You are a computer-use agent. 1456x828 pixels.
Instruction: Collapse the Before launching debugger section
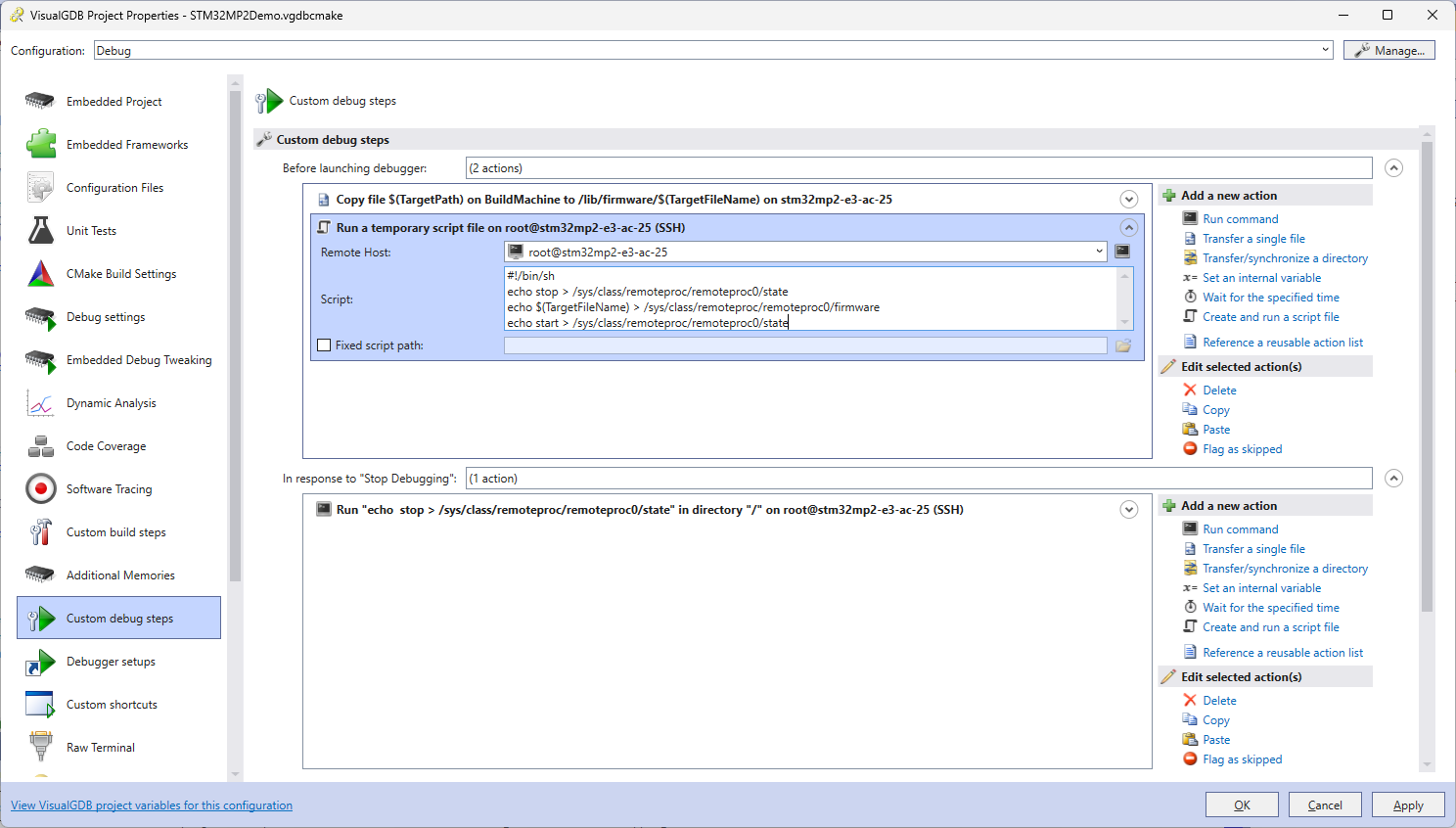point(1394,168)
